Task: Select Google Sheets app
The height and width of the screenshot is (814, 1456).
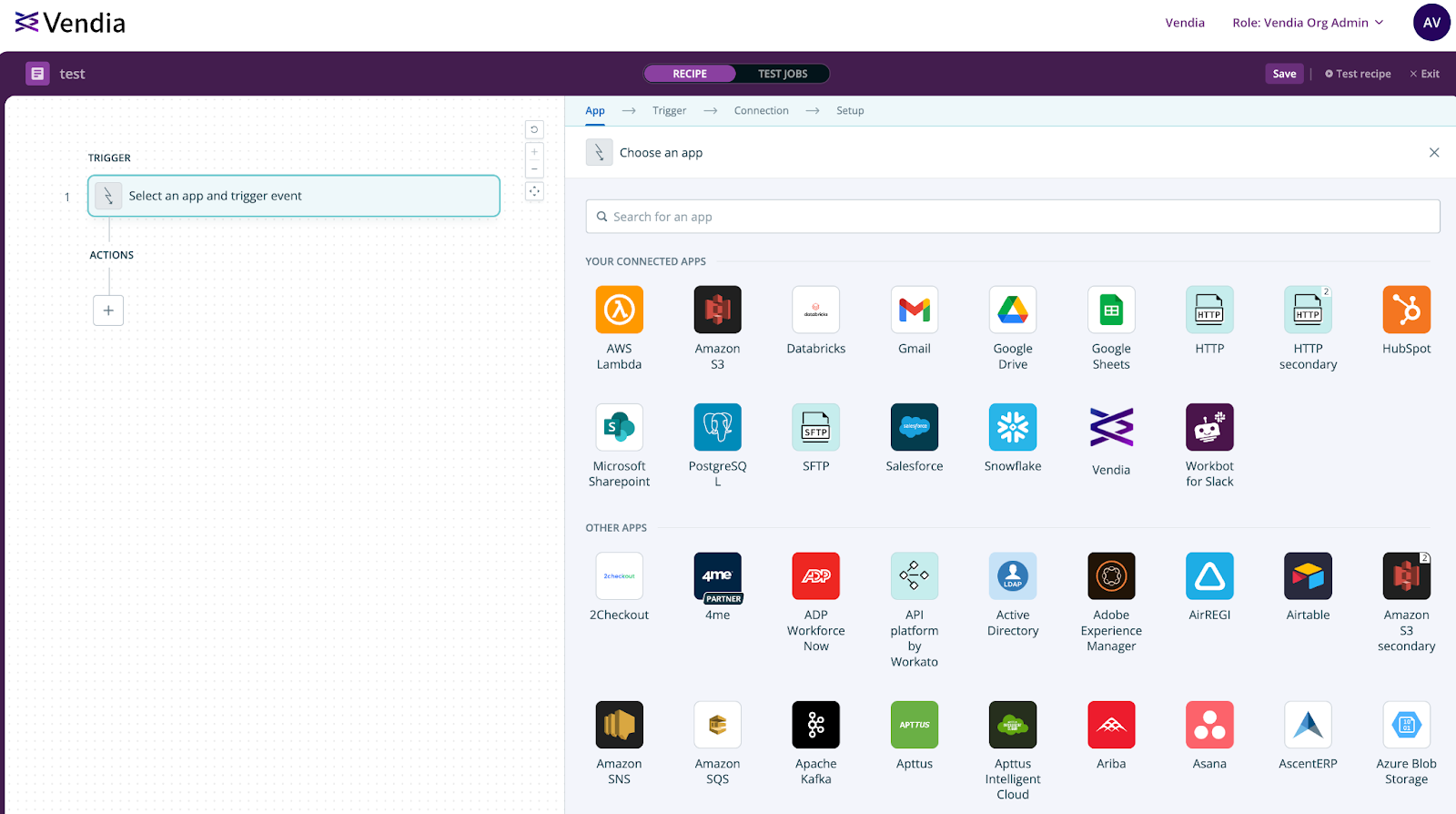Action: pos(1111,310)
